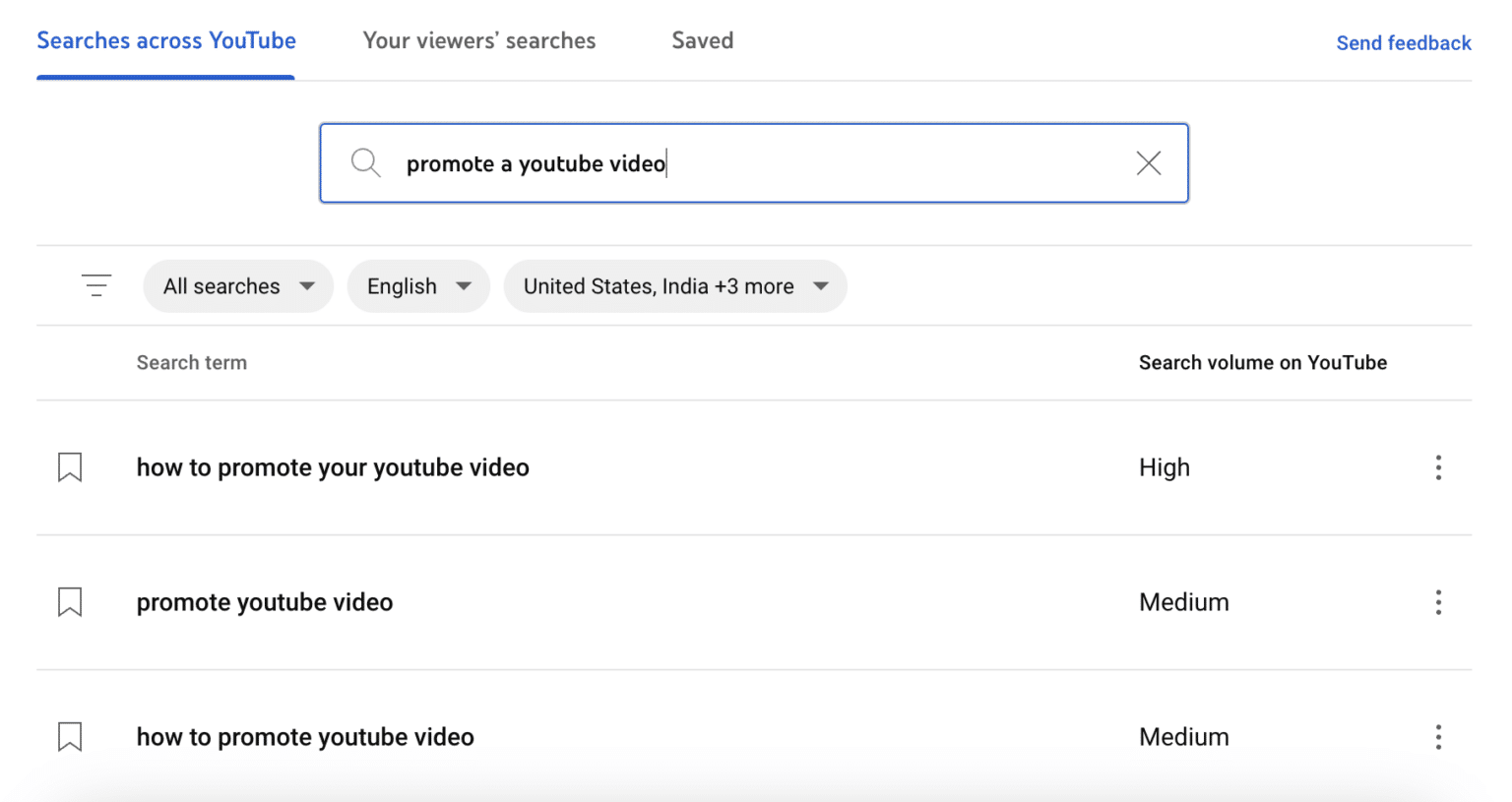Go to the Saved tab
The image size is (1512, 802).
pos(703,41)
